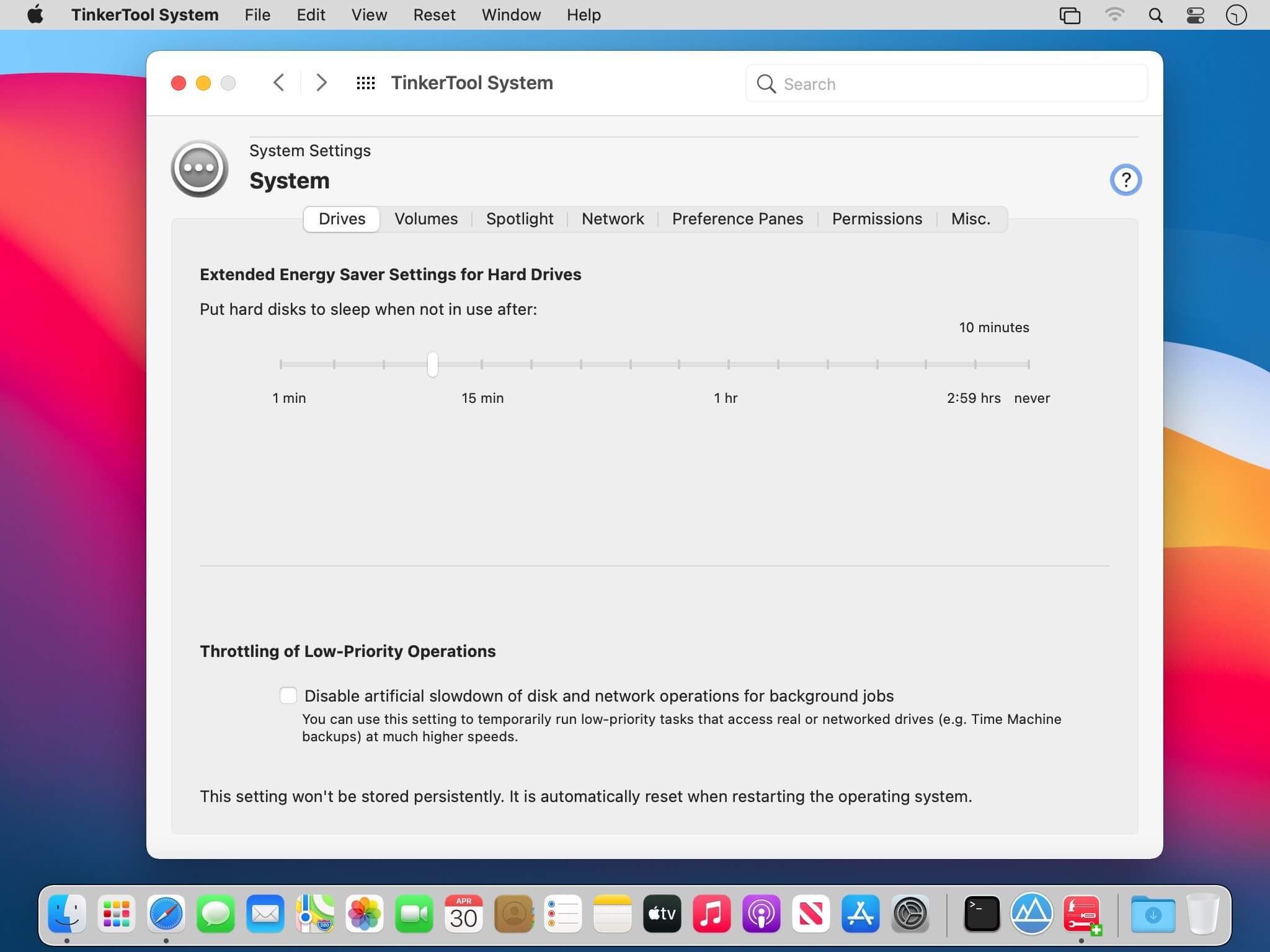Open the blue mountain-peaks app in Dock

pos(1032,914)
